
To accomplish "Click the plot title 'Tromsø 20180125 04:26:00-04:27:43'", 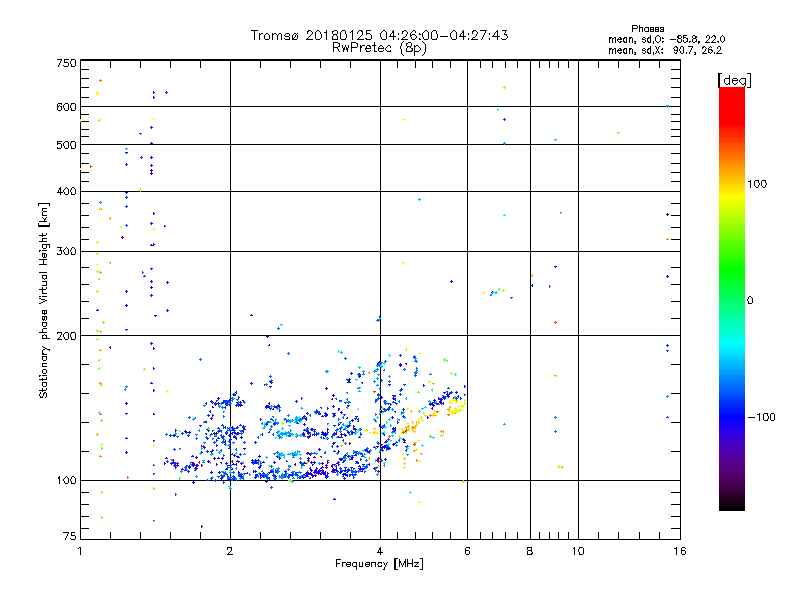I will [379, 35].
